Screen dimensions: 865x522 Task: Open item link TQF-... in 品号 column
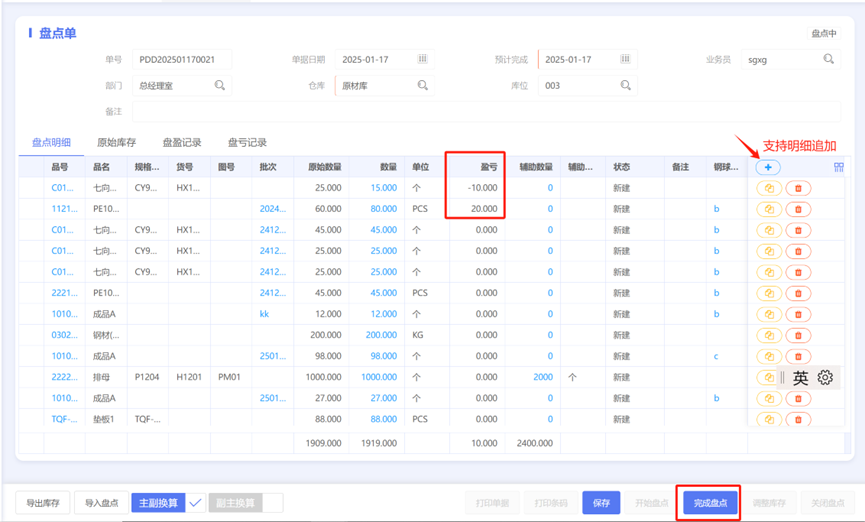point(65,419)
